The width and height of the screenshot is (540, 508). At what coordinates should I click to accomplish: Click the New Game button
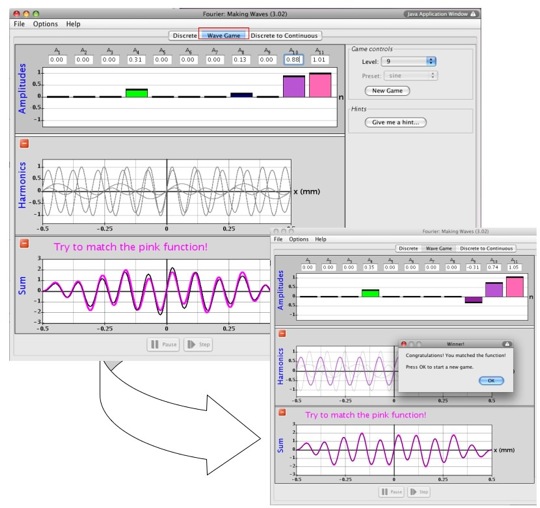(387, 91)
